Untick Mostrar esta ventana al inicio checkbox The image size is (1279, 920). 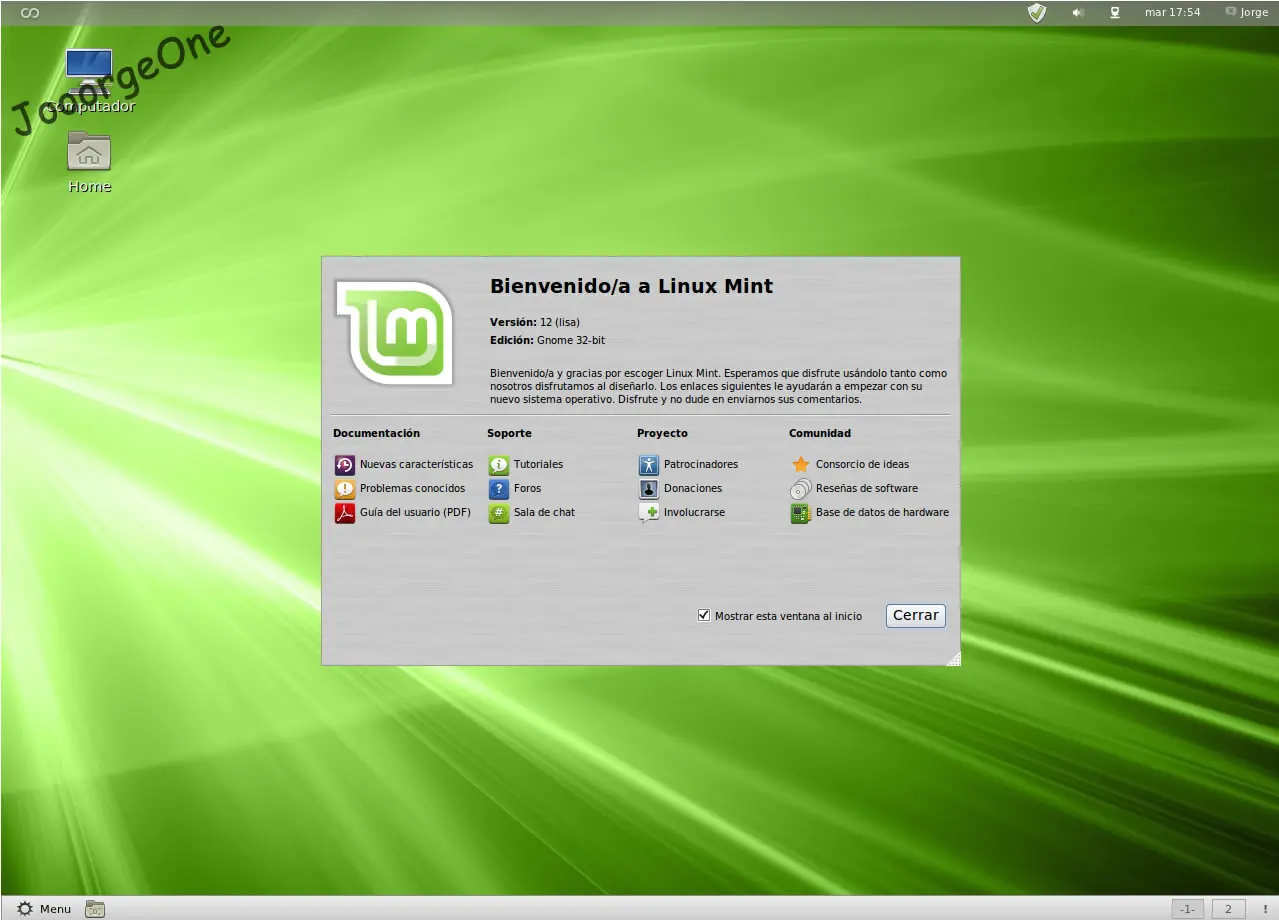(x=704, y=615)
